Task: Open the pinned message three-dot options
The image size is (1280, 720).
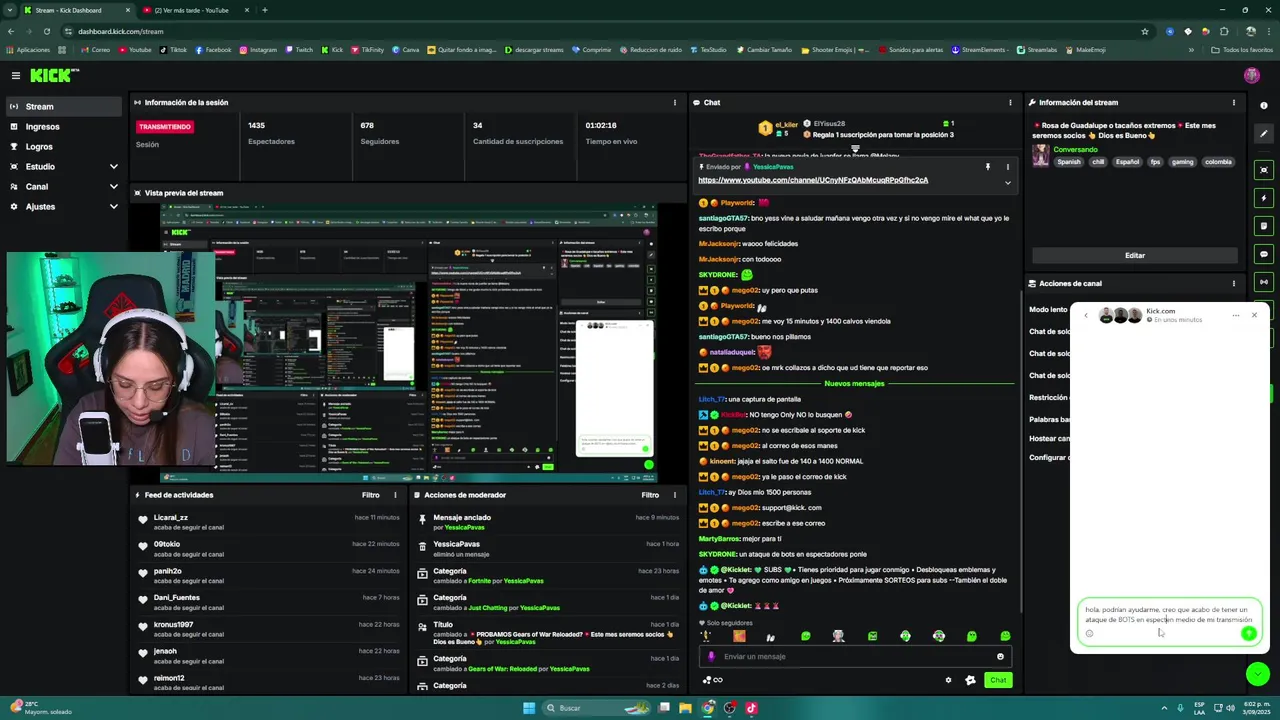Action: [1007, 167]
